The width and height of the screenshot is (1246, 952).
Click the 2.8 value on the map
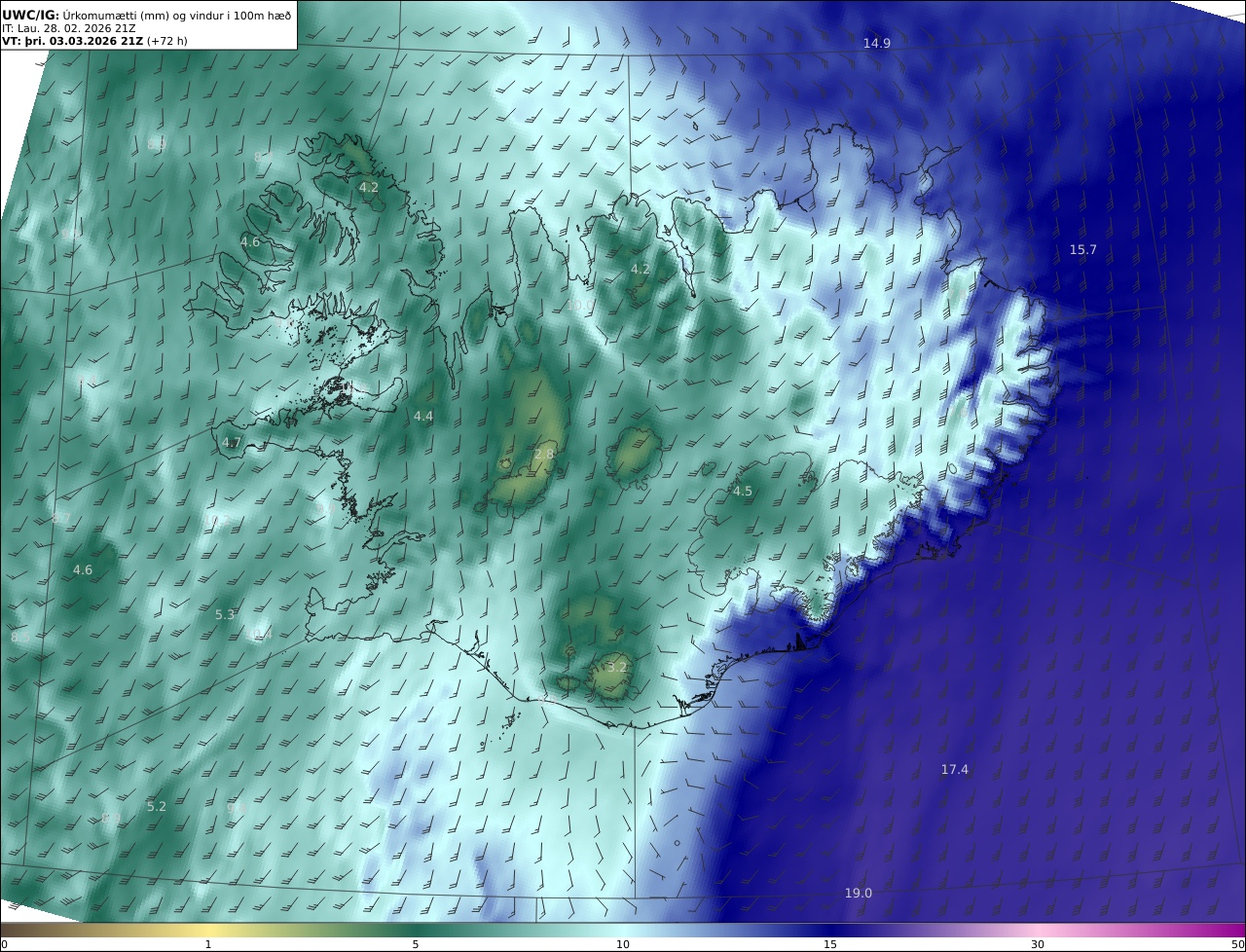pyautogui.click(x=545, y=455)
